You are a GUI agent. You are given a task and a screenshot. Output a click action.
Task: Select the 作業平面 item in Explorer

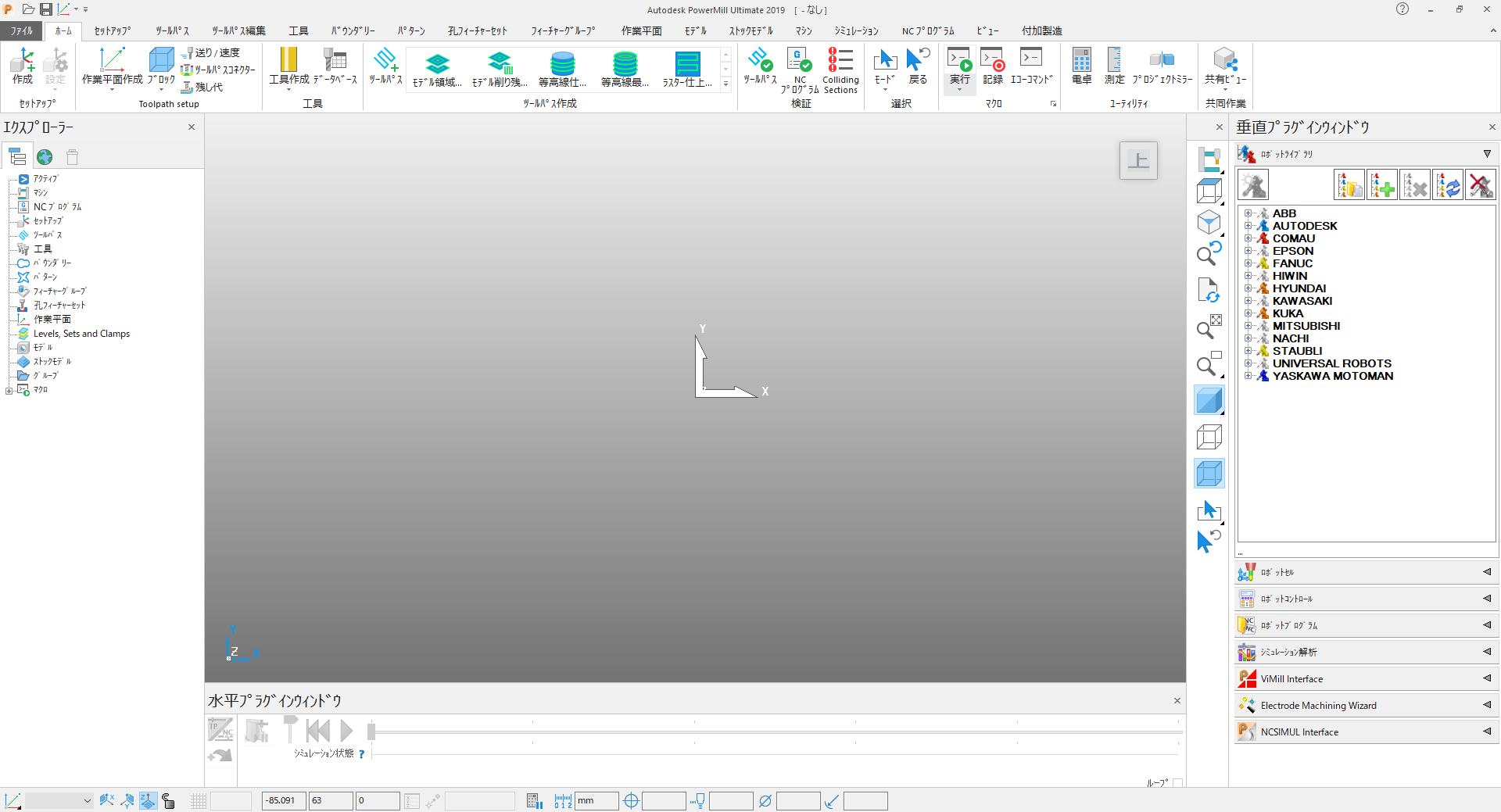tap(52, 320)
